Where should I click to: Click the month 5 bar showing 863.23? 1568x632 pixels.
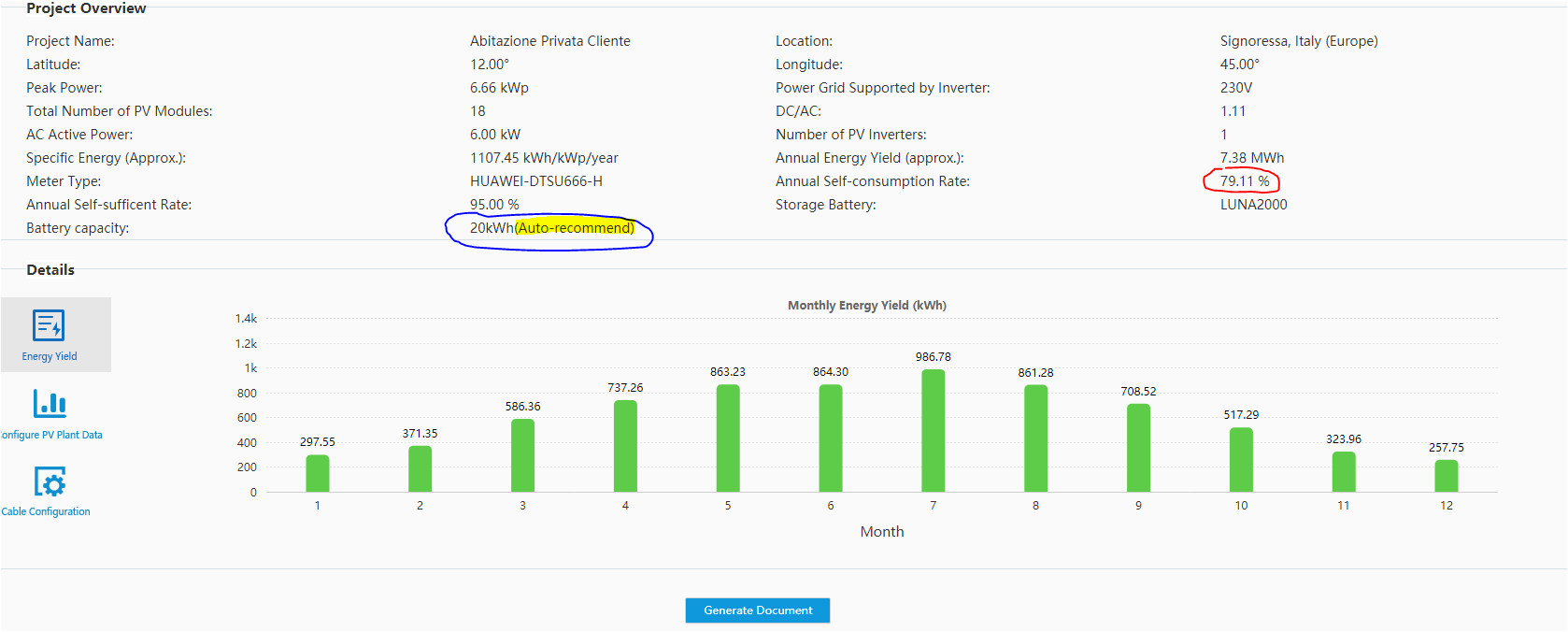coord(728,438)
